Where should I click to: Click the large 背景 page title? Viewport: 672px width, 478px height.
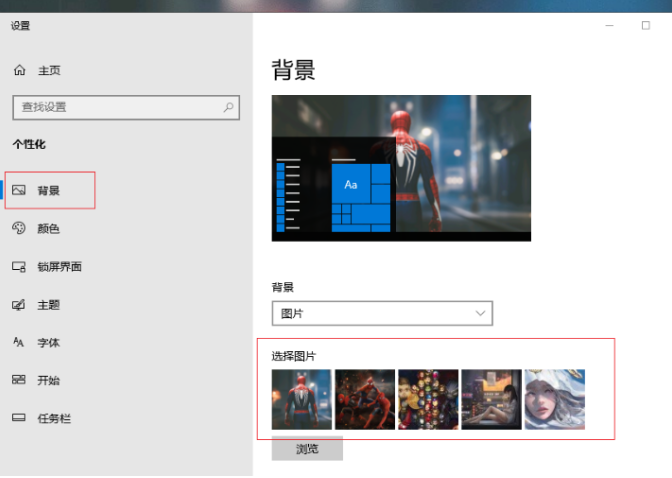[x=294, y=70]
